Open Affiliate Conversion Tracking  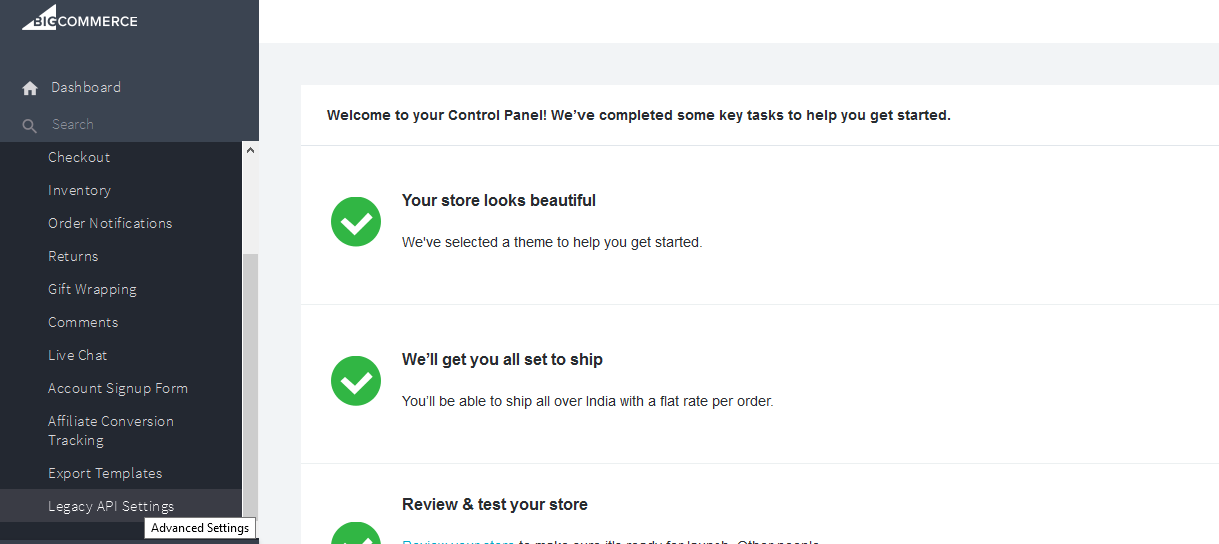point(111,431)
